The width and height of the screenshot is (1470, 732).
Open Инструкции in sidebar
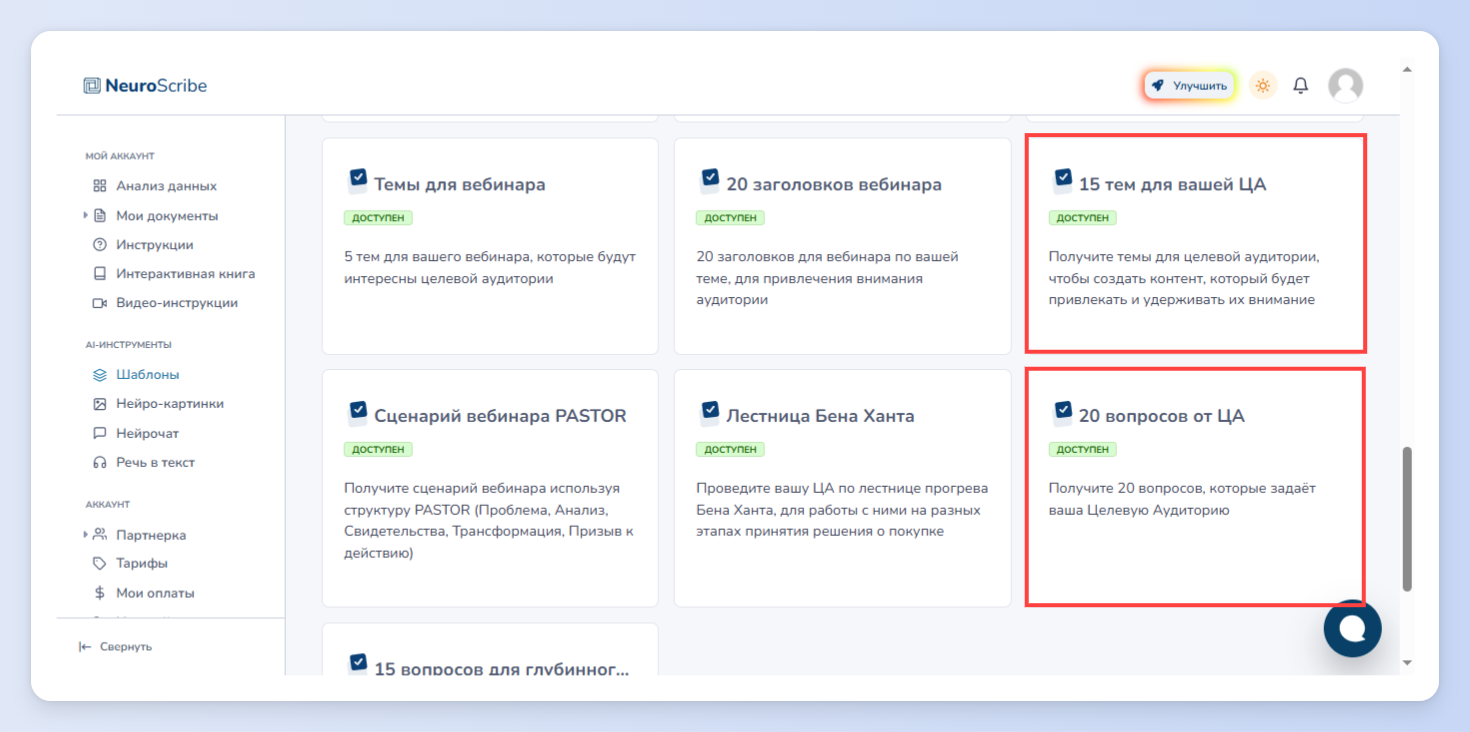pyautogui.click(x=155, y=245)
